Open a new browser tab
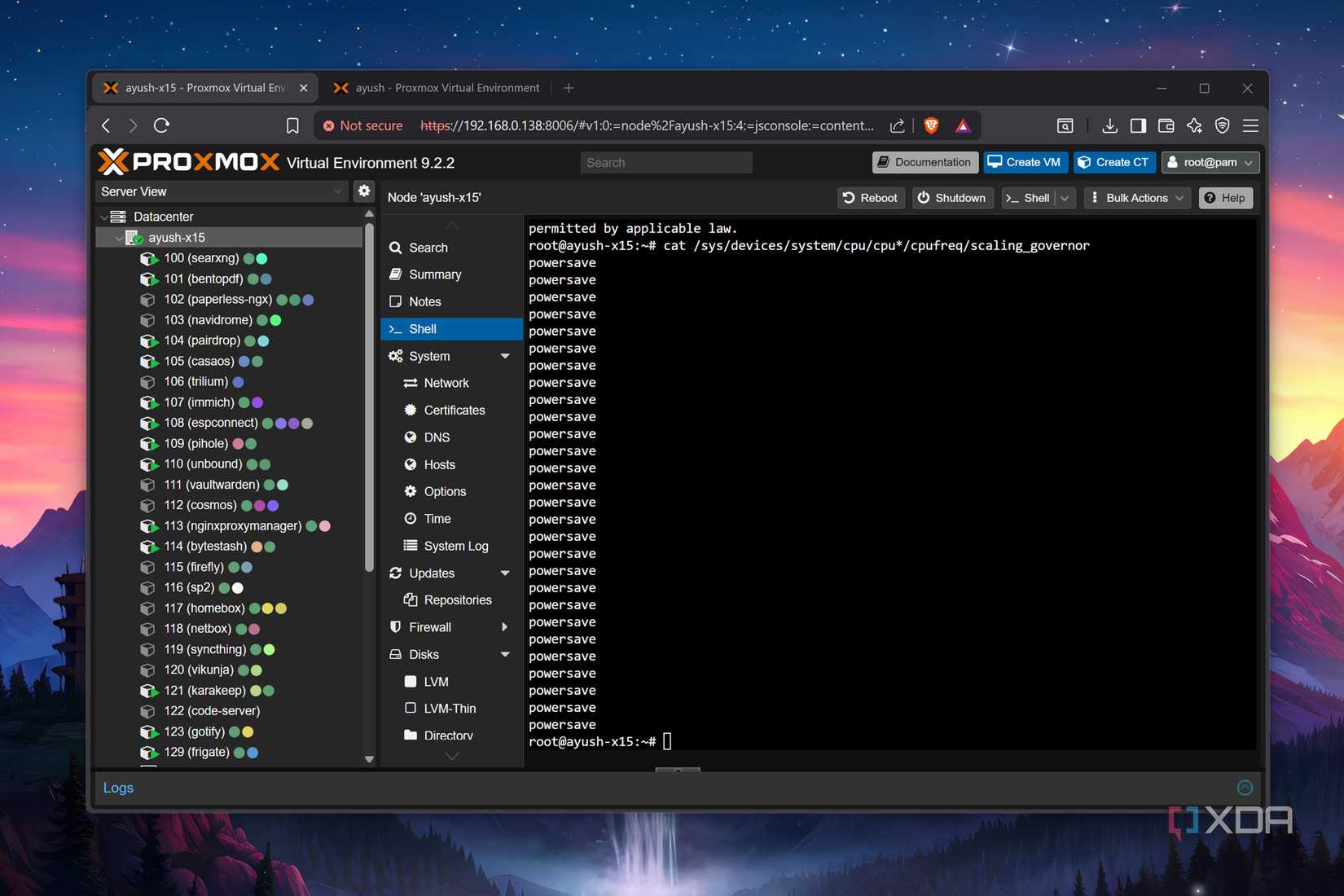This screenshot has height=896, width=1344. point(569,88)
